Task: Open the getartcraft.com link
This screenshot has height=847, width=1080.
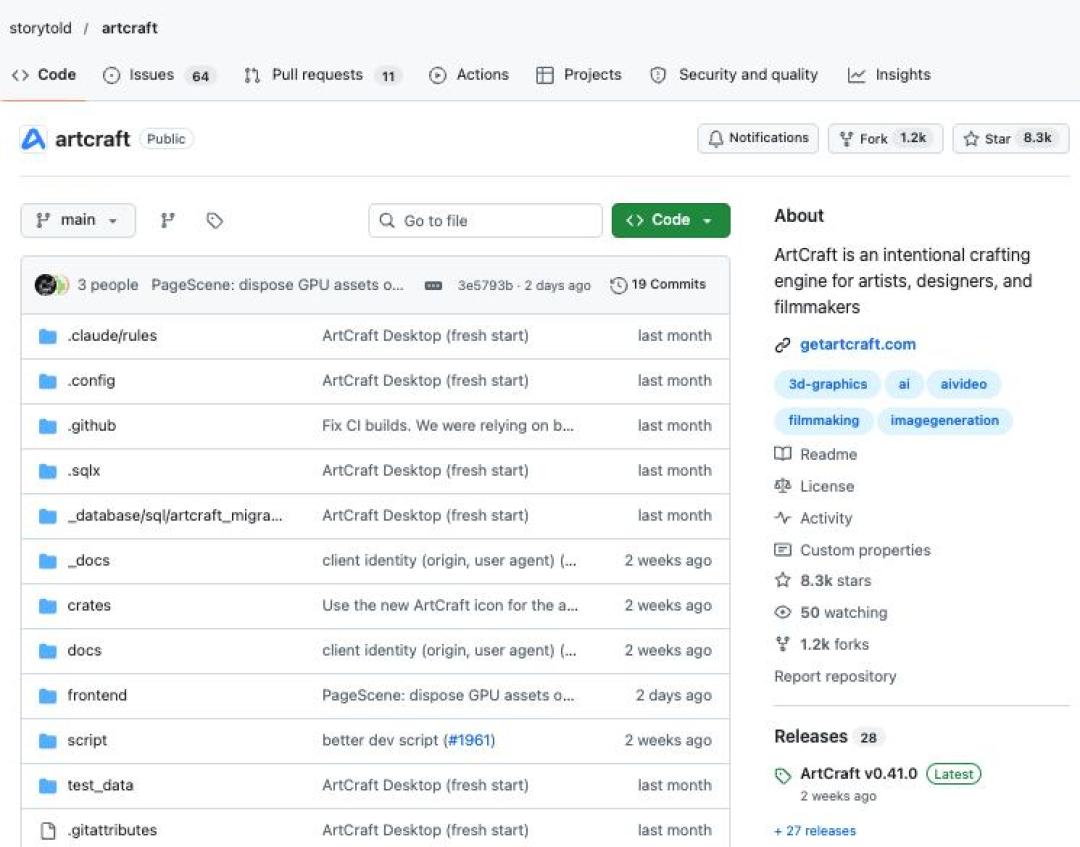Action: coord(858,344)
